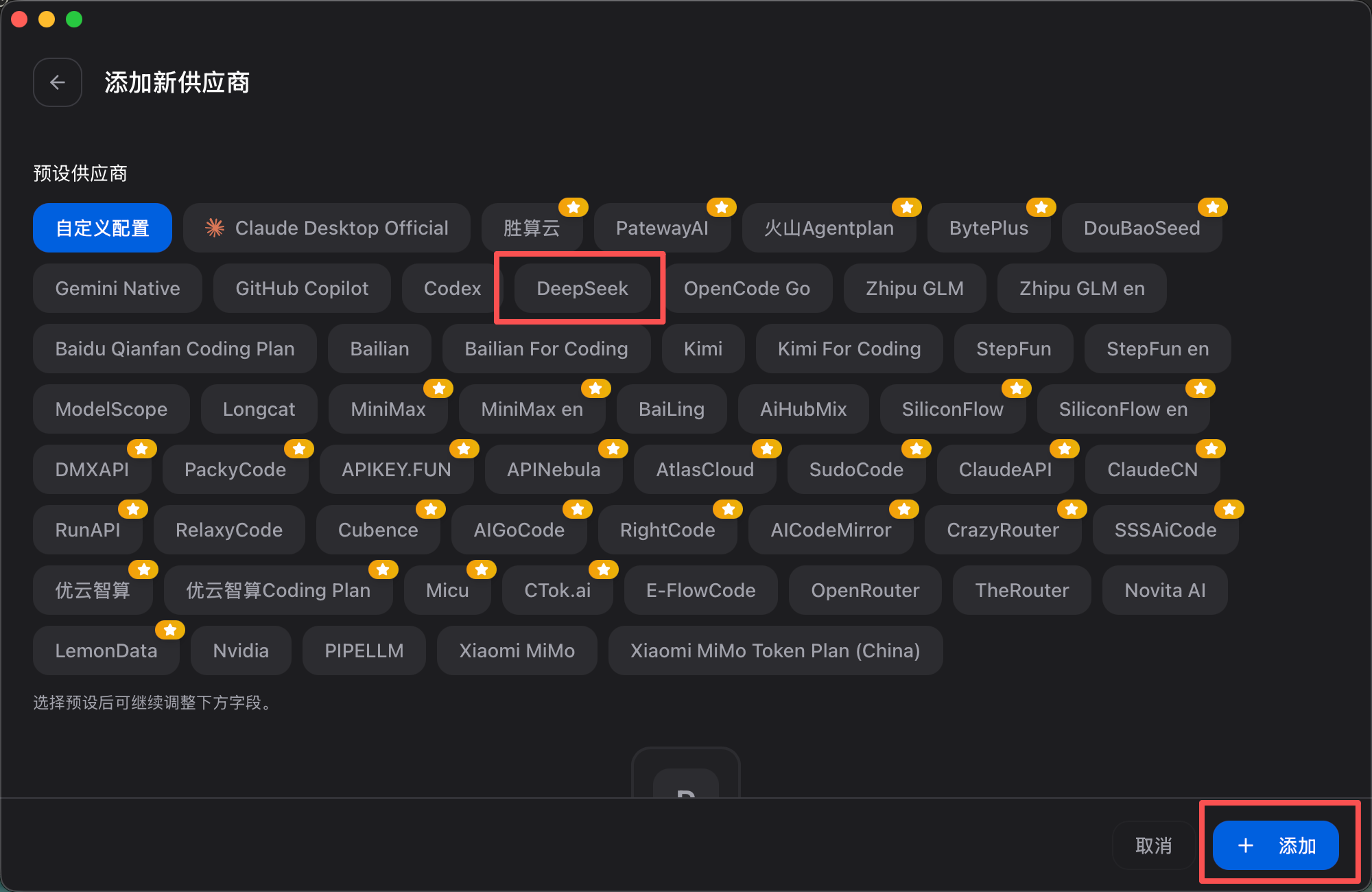Select PackyCode preset chip
1372x892 pixels.
tap(235, 469)
